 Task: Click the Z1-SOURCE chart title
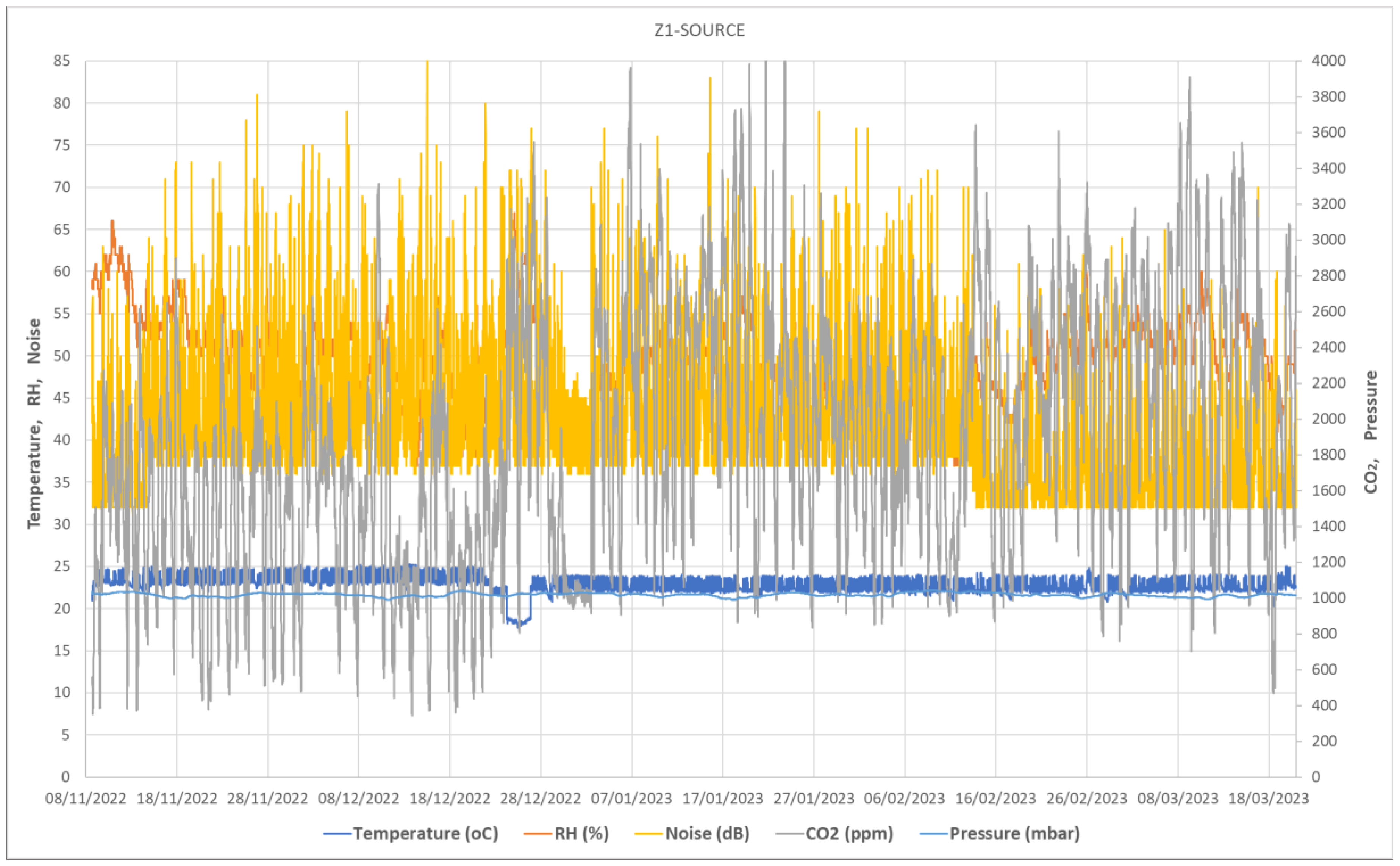(x=699, y=30)
